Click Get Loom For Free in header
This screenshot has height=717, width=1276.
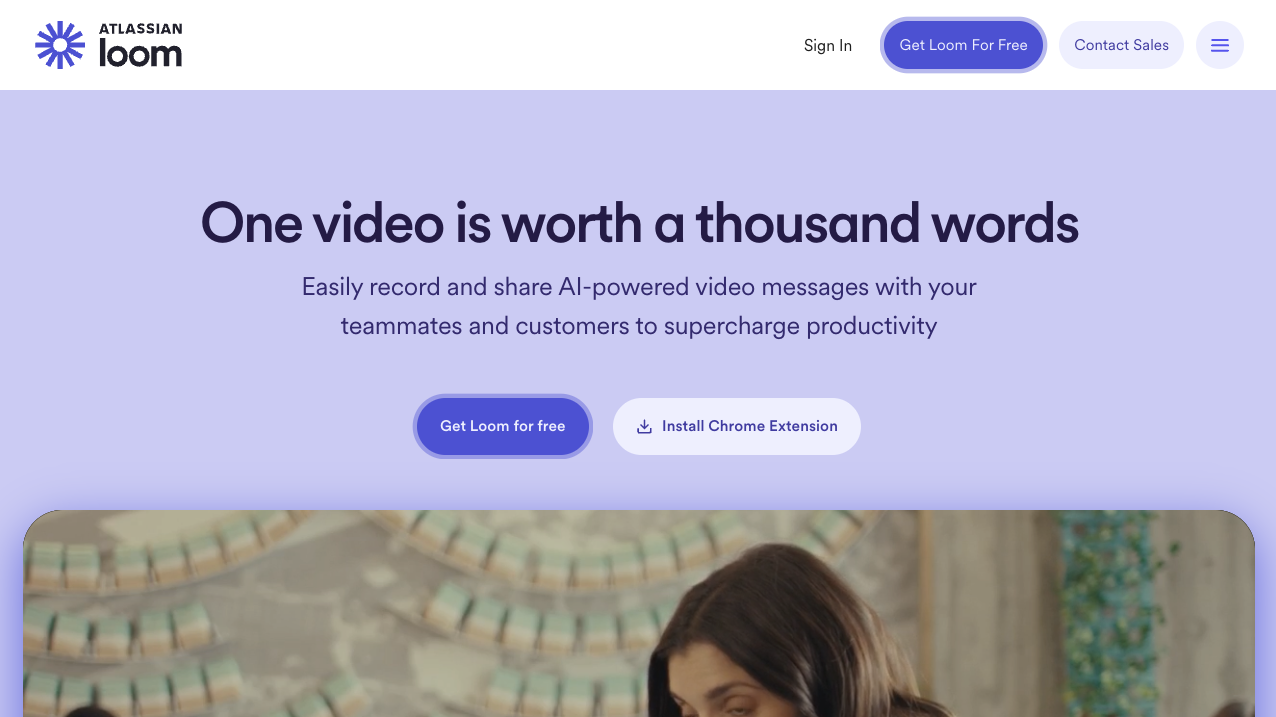click(x=963, y=45)
